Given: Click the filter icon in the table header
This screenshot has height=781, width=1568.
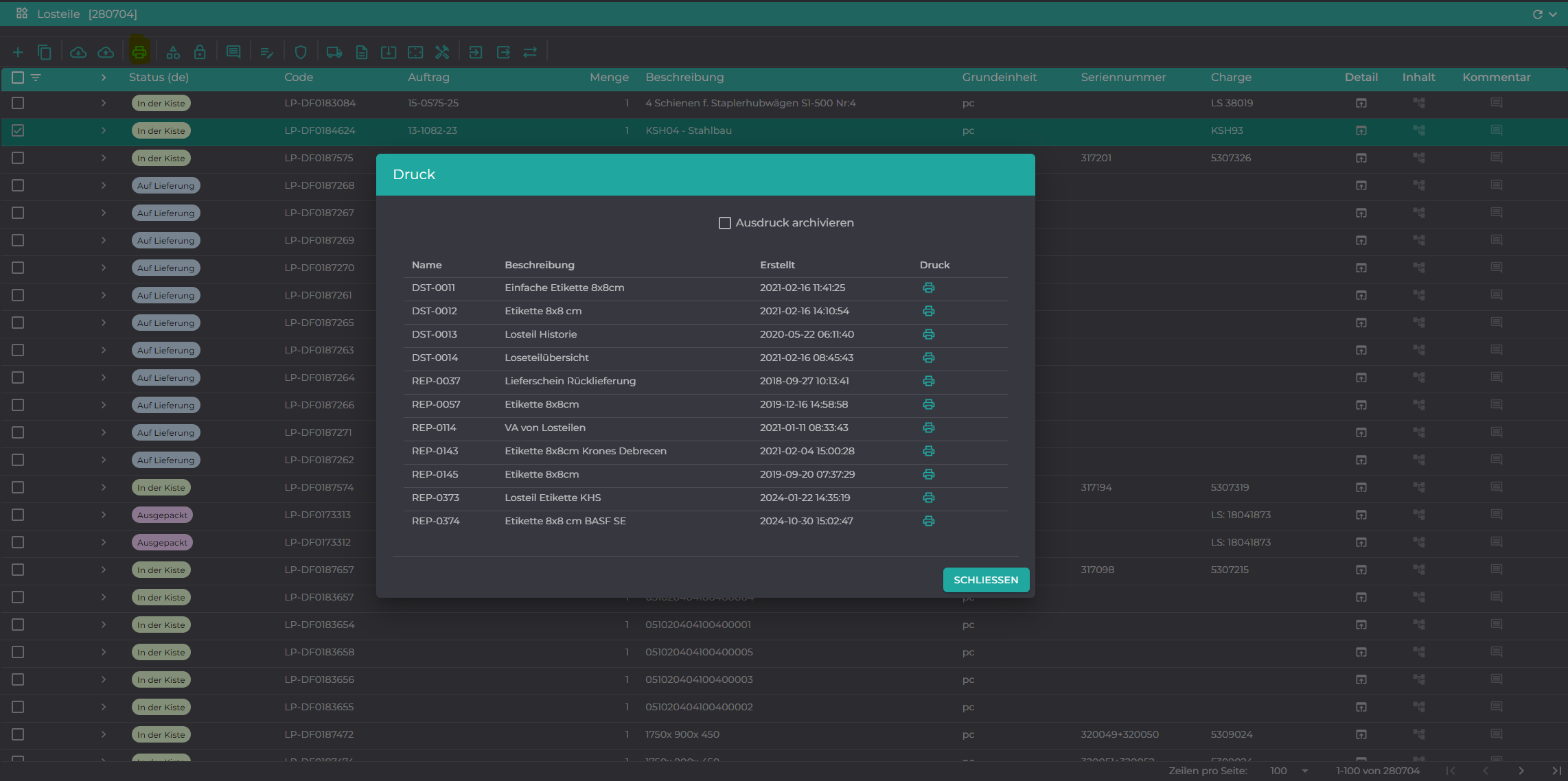Looking at the screenshot, I should click(x=36, y=78).
